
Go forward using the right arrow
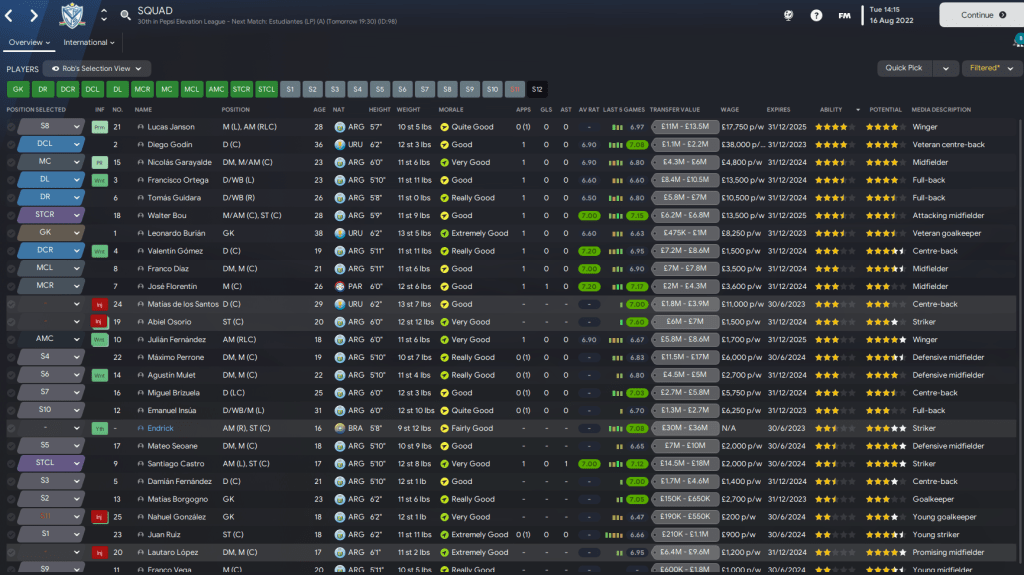click(34, 15)
